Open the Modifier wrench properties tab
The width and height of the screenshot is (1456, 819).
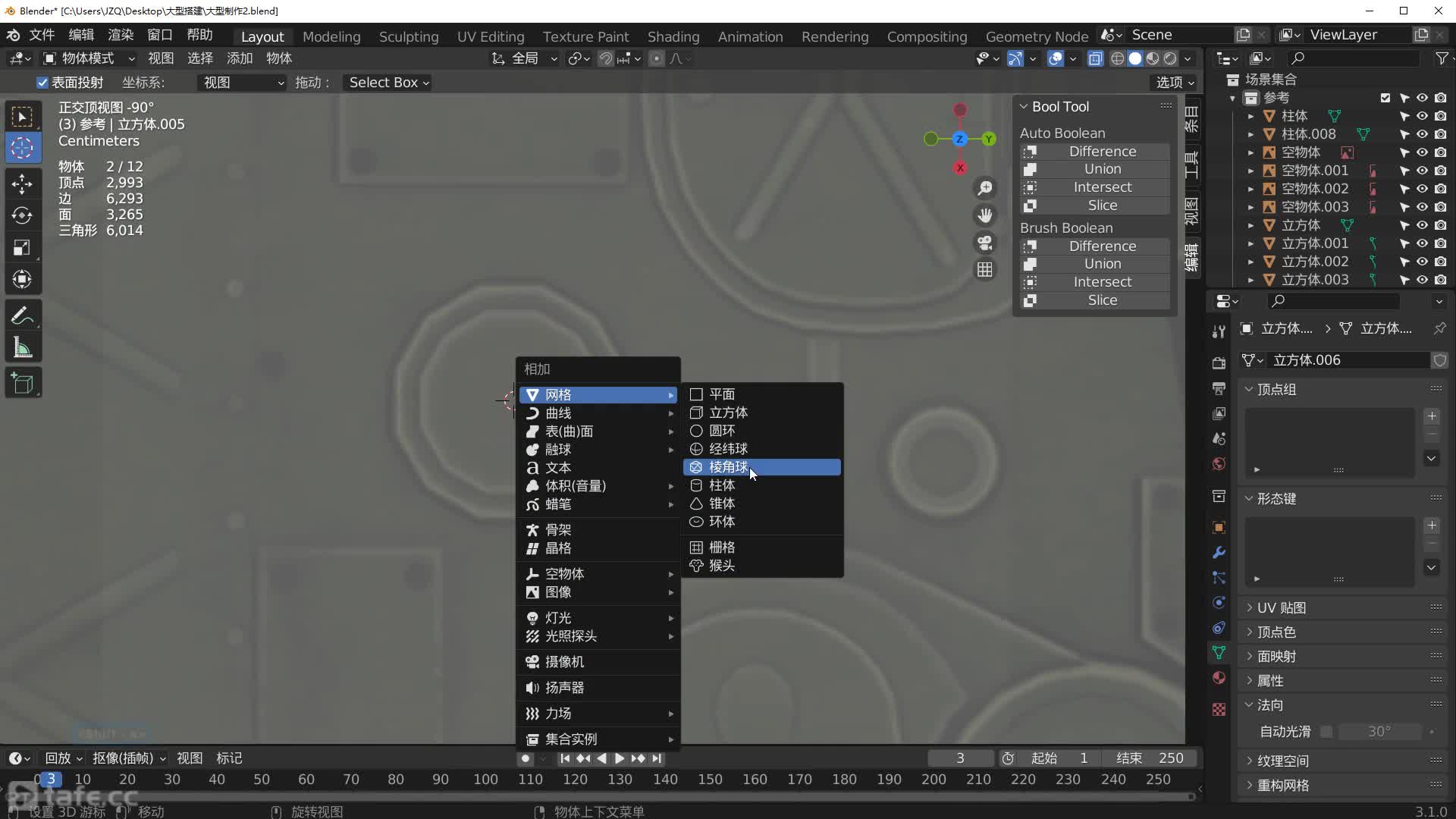click(x=1219, y=552)
